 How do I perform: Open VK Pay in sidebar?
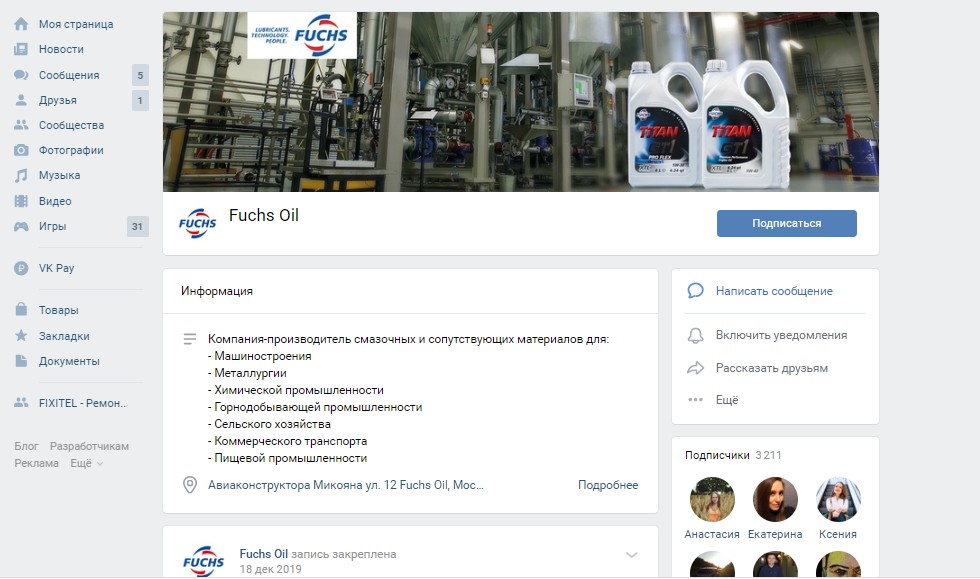point(56,268)
